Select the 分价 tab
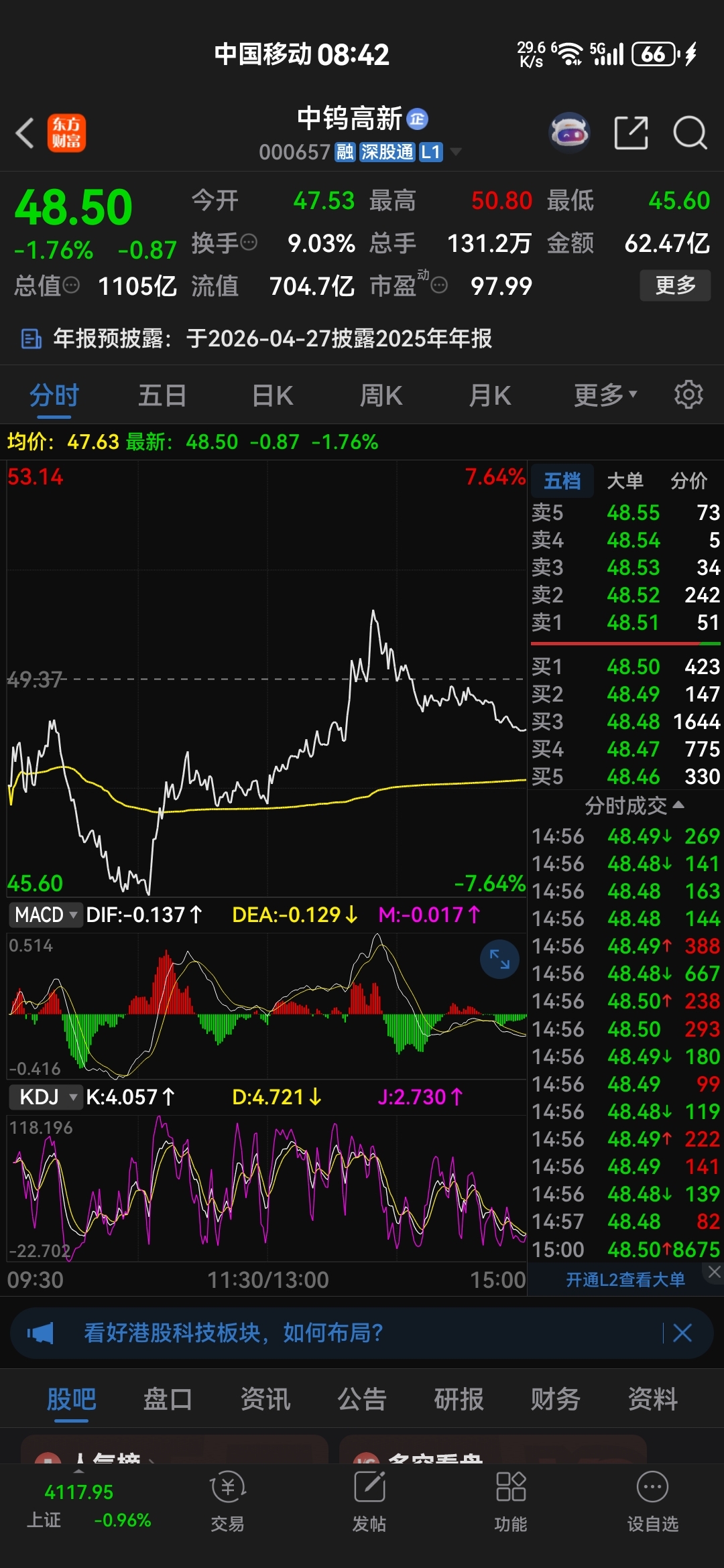The image size is (724, 1568). (x=689, y=480)
